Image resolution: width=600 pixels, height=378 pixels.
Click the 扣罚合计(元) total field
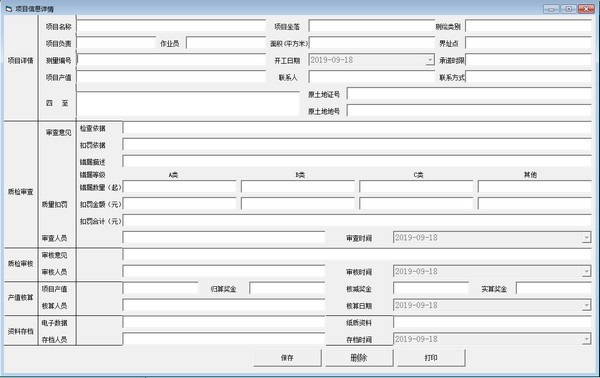pos(357,221)
